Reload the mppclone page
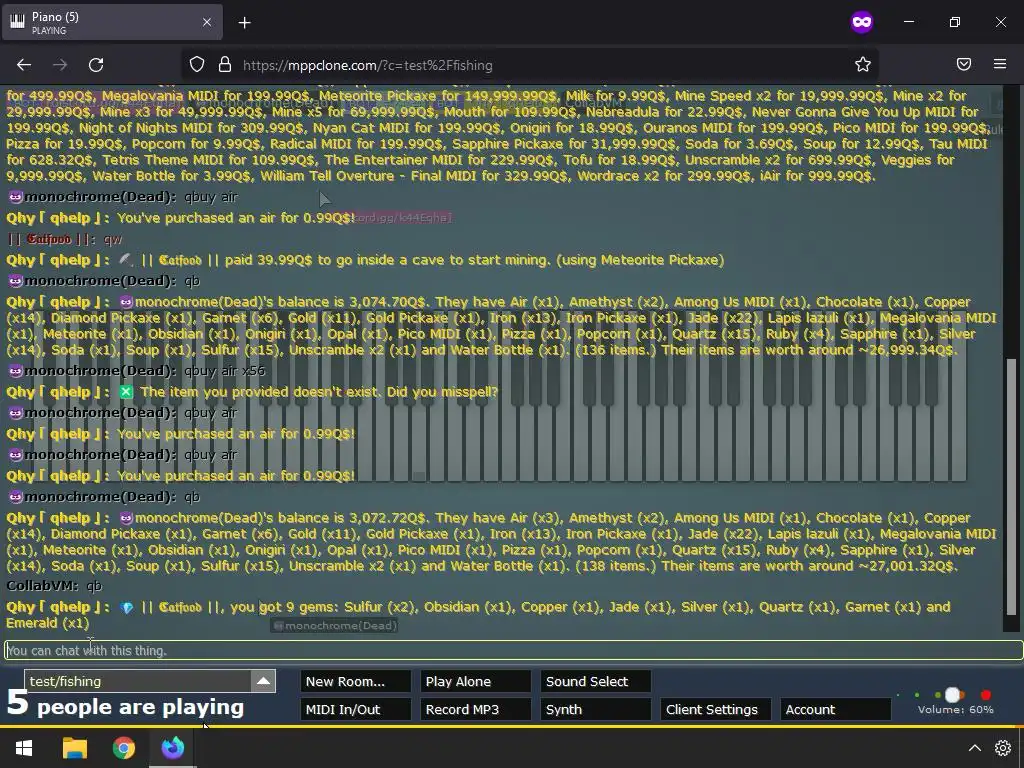Viewport: 1024px width, 768px height. tap(96, 65)
